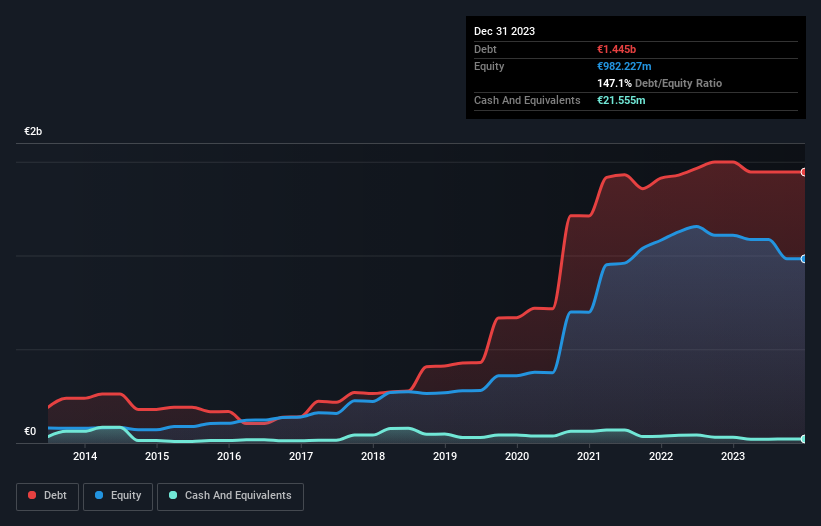
Task: Click the €1.445b debt value in tooltip
Action: 616,49
